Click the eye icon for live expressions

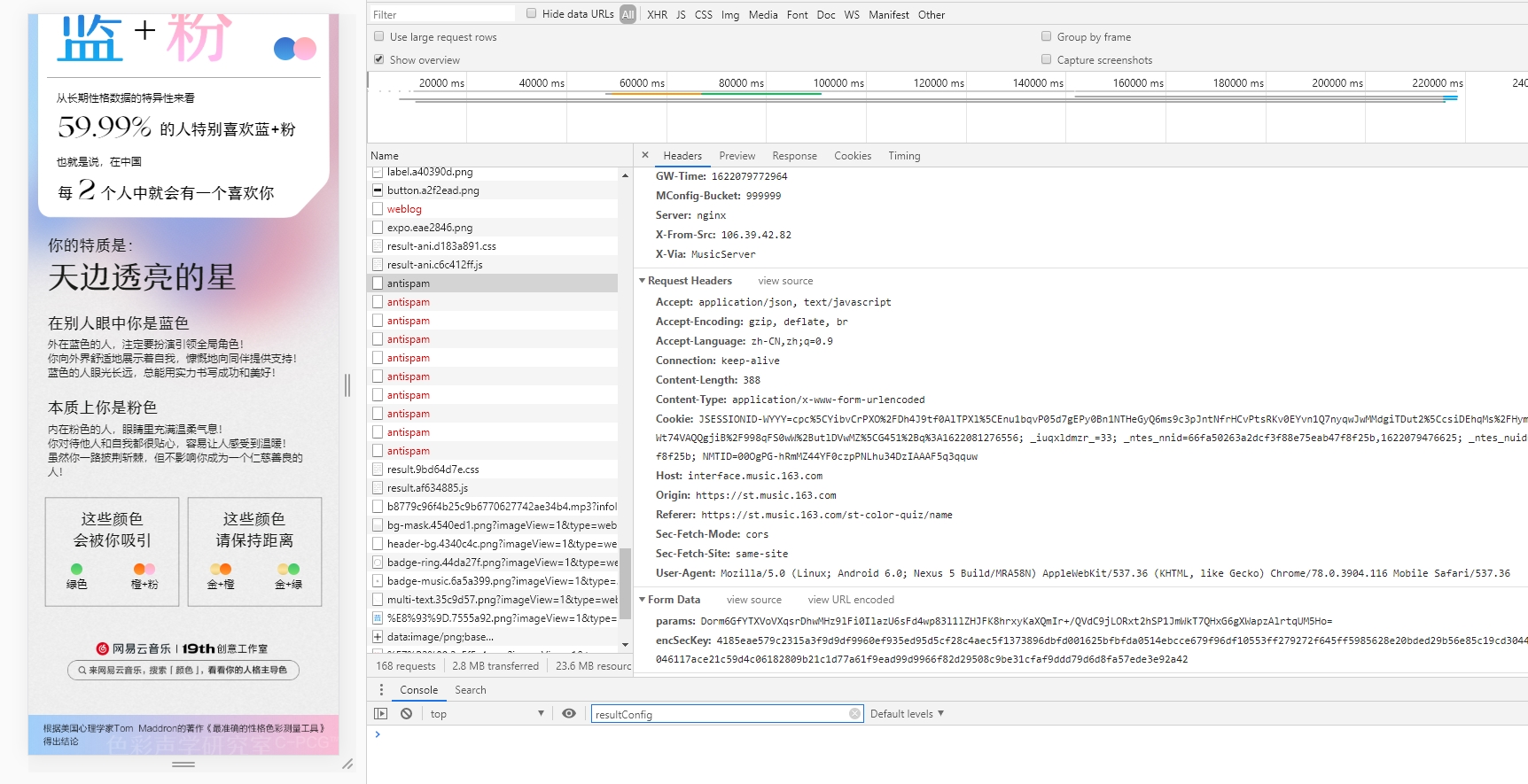[569, 714]
